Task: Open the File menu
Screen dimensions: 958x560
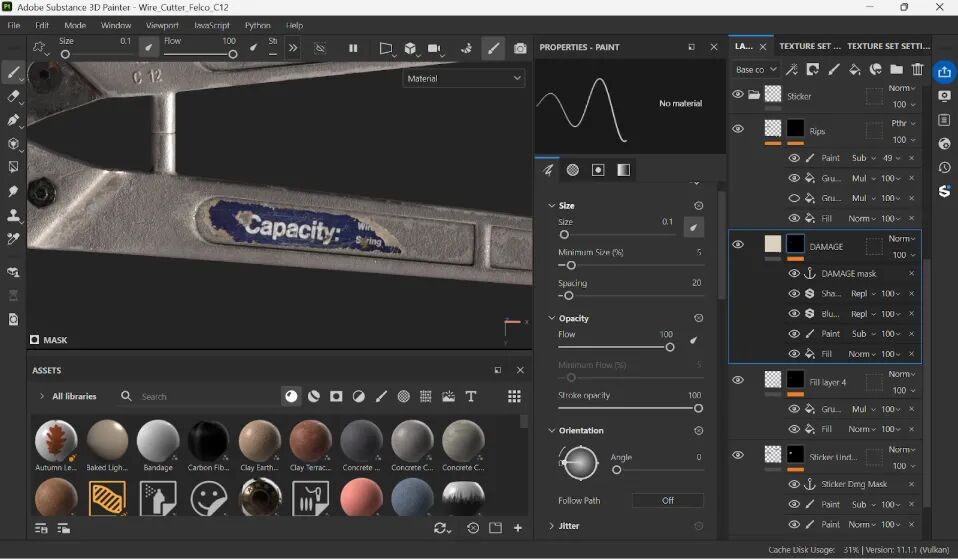Action: pos(13,26)
